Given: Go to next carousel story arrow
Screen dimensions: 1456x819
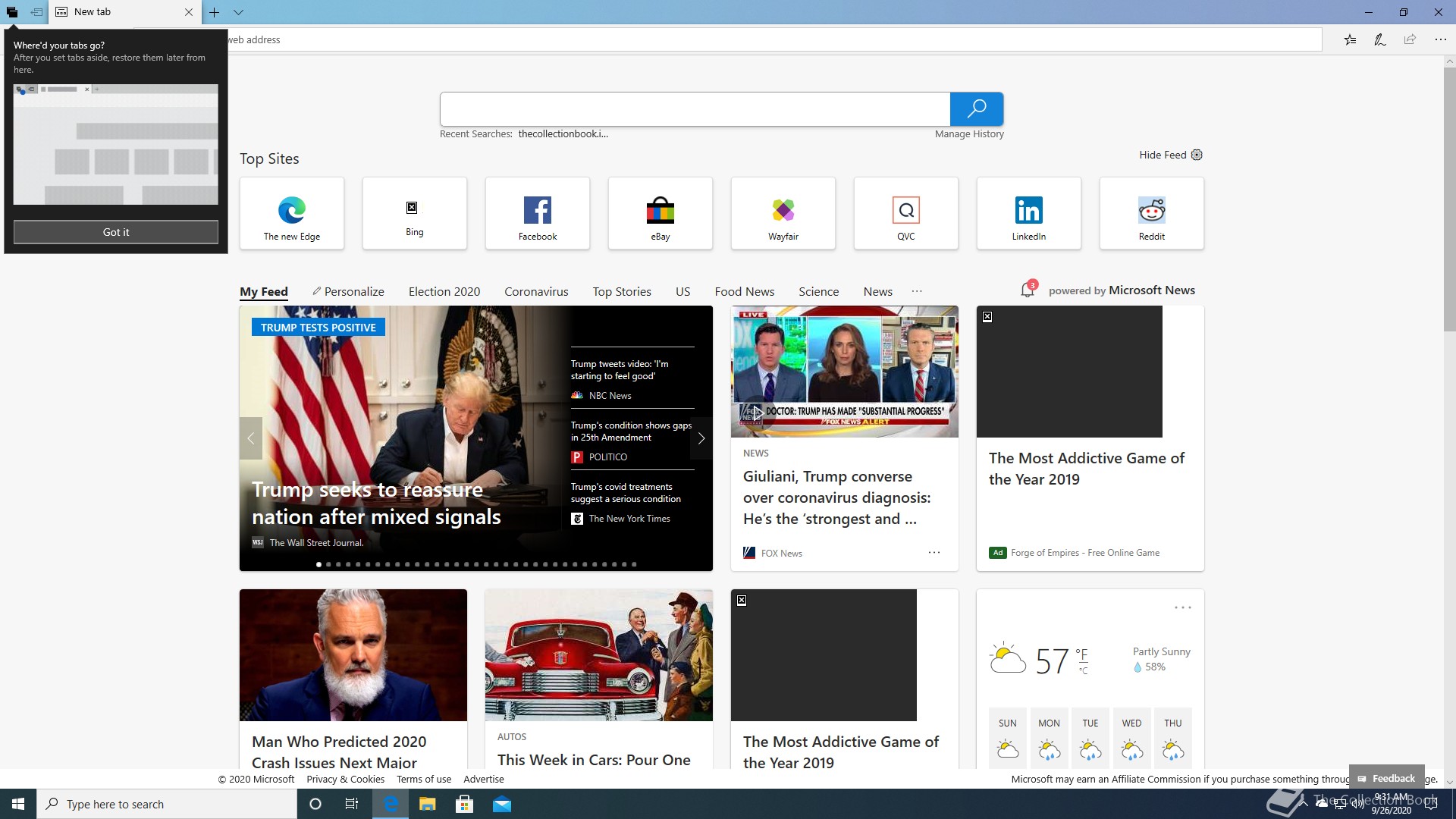Looking at the screenshot, I should 701,438.
